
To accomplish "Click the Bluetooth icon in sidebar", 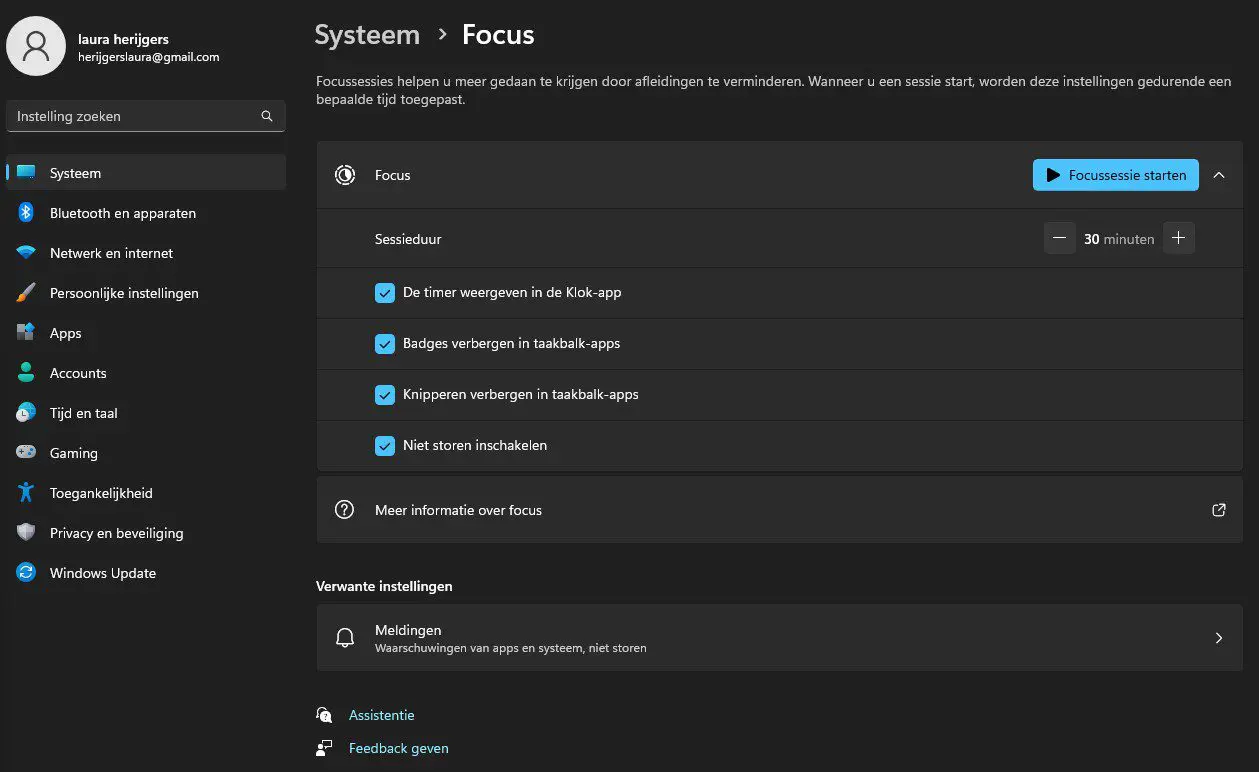I will [x=26, y=213].
